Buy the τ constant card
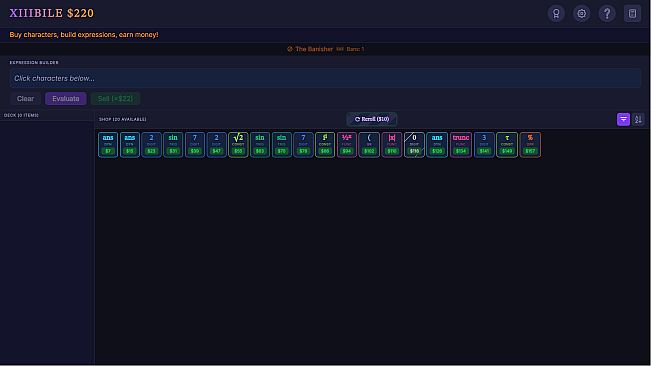This screenshot has width=651, height=366. tap(507, 144)
